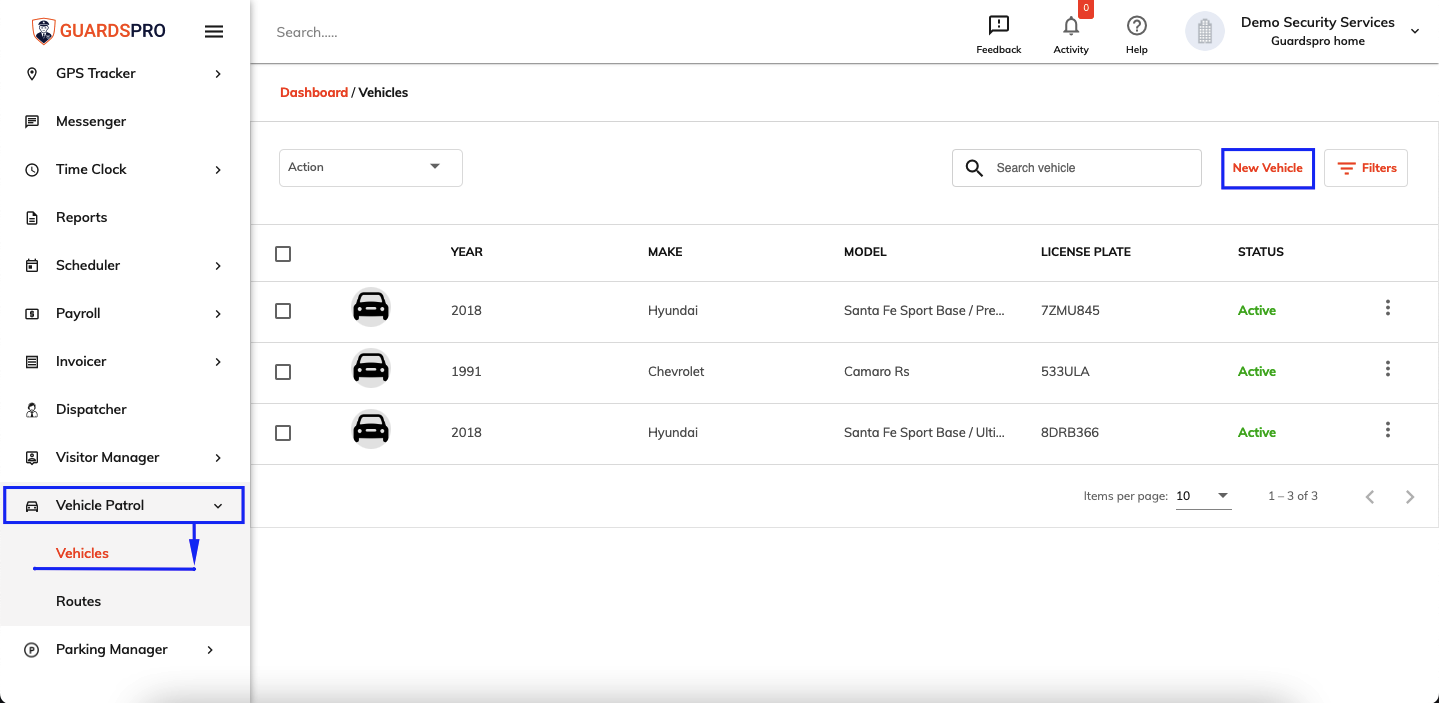Click the Payroll icon
1439x703 pixels.
[x=32, y=313]
